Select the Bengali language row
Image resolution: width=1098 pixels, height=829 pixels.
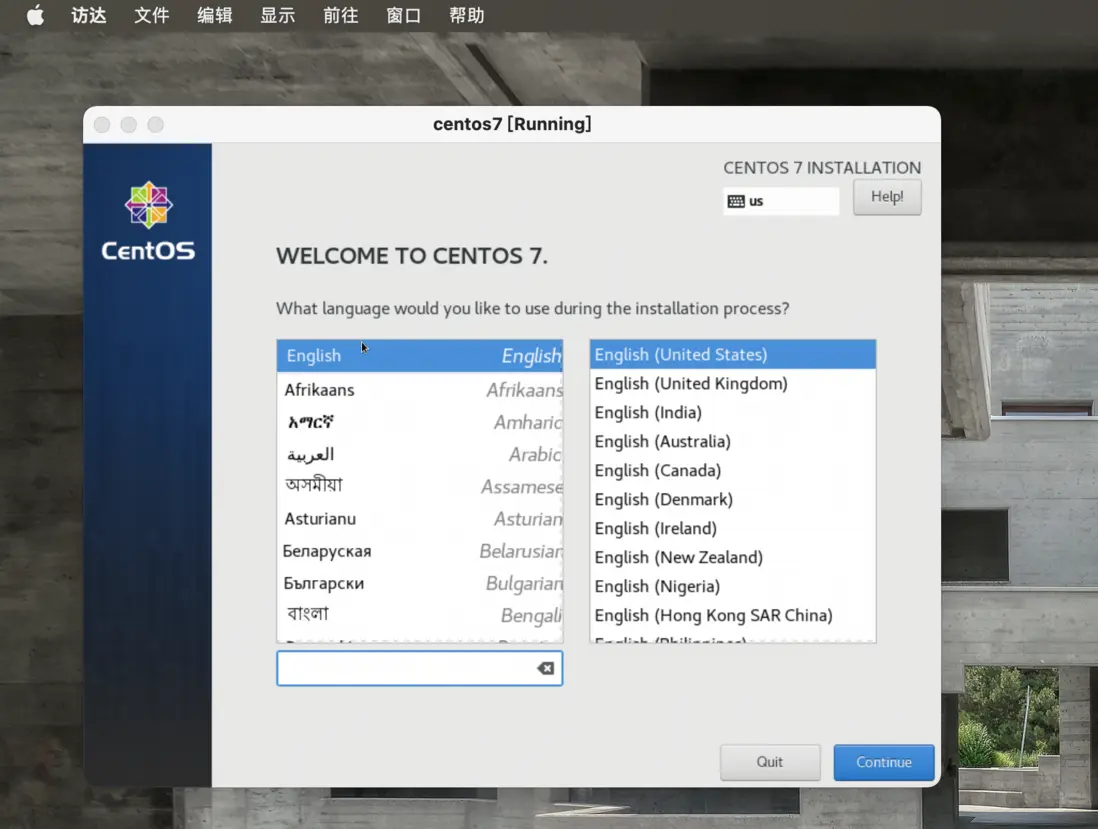(x=419, y=615)
